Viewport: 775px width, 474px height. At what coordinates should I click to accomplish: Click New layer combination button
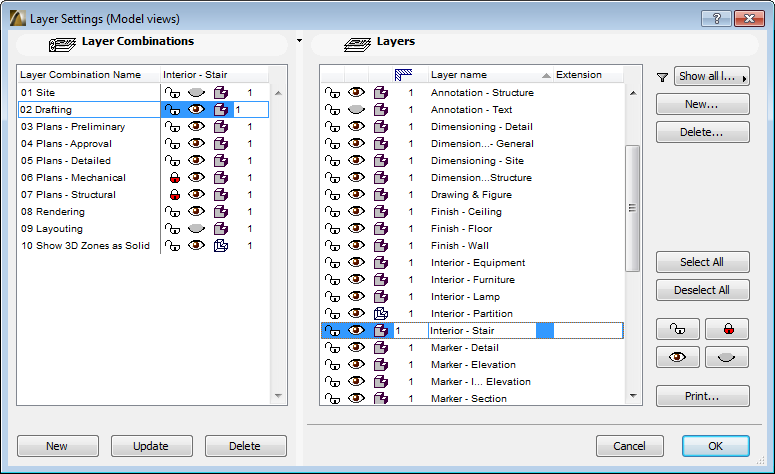[x=58, y=446]
